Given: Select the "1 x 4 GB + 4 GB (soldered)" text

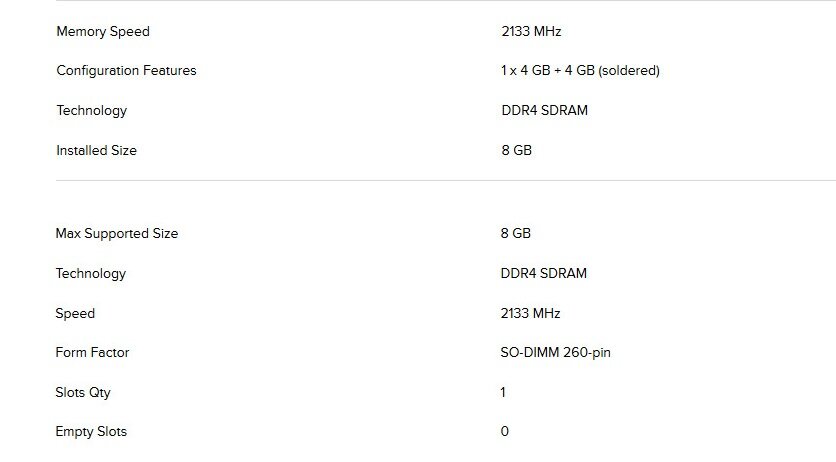Looking at the screenshot, I should [580, 70].
